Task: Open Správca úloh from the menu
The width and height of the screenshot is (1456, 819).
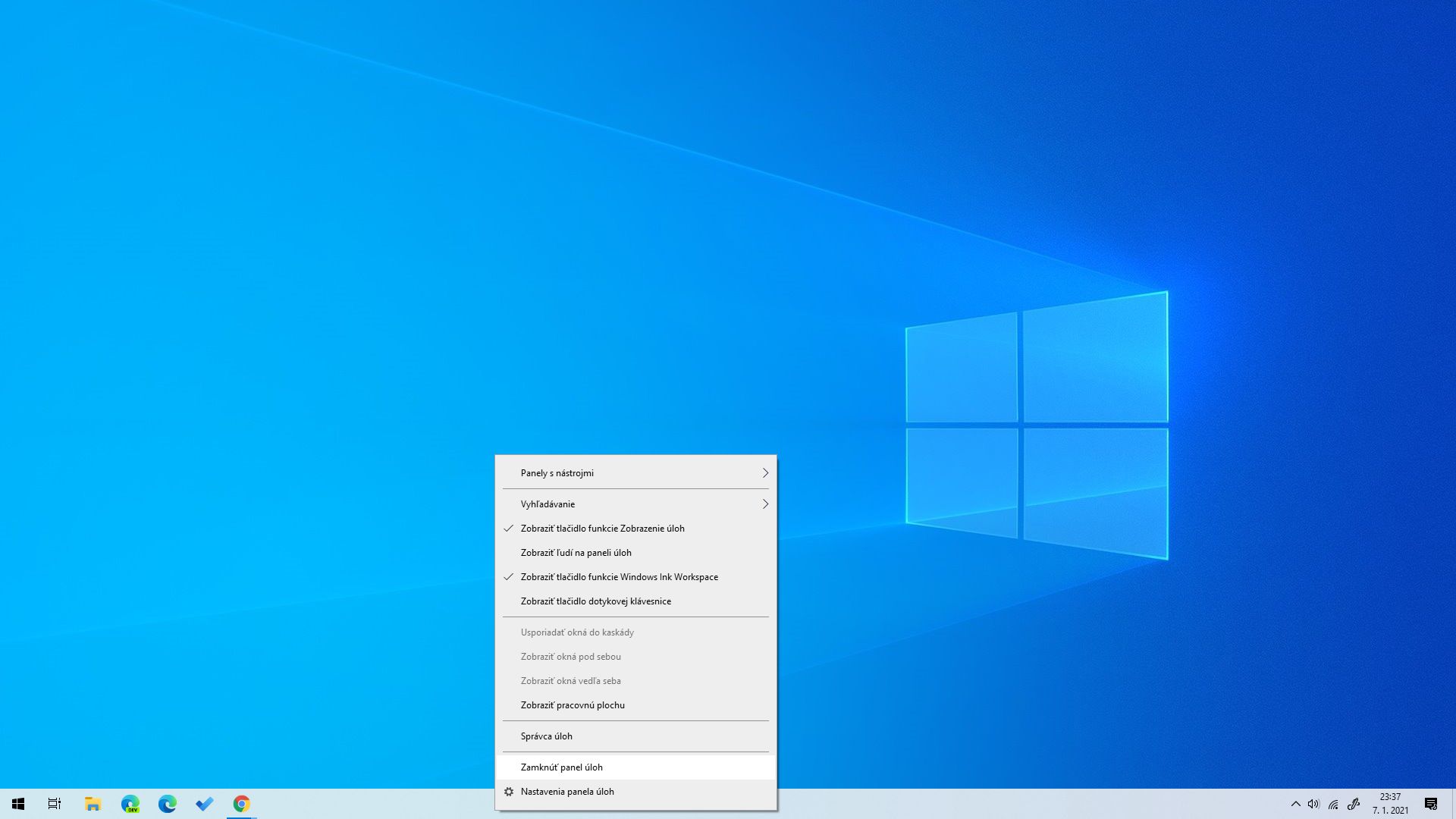Action: 635,736
